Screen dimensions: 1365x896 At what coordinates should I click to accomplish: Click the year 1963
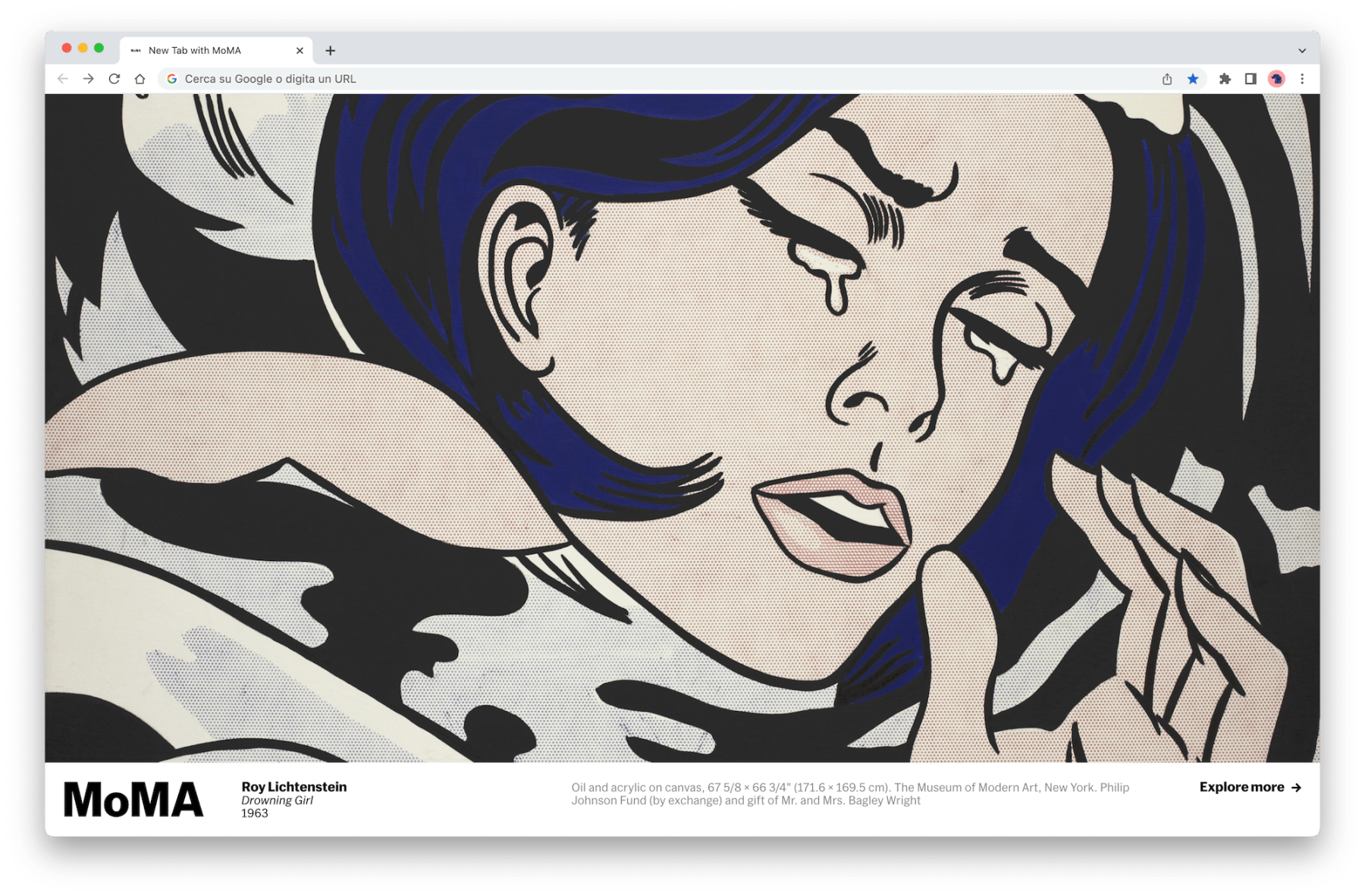click(255, 813)
